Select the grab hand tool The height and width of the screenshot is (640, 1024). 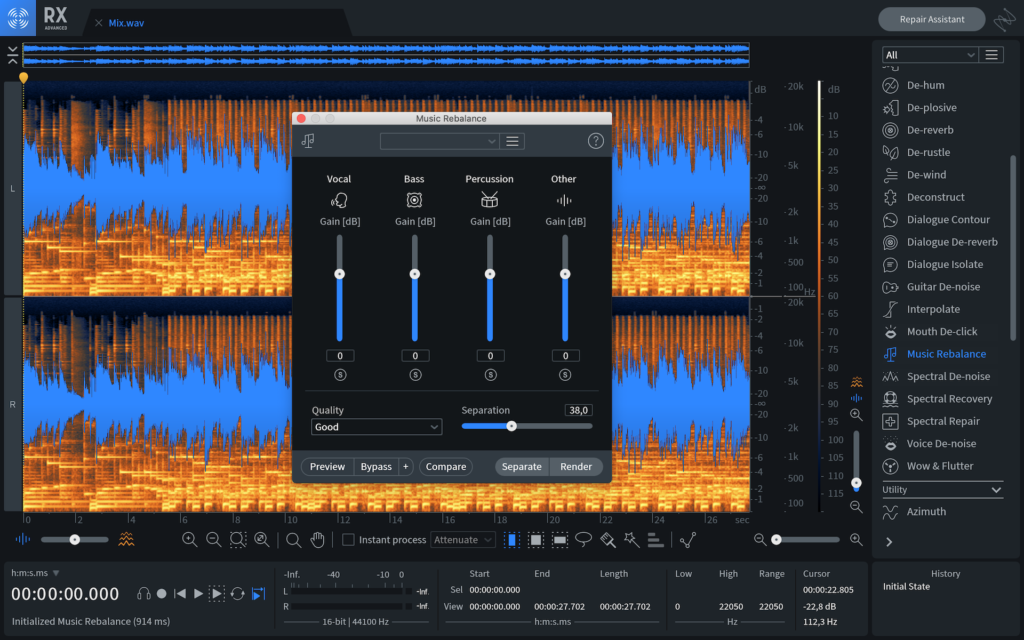pos(317,540)
